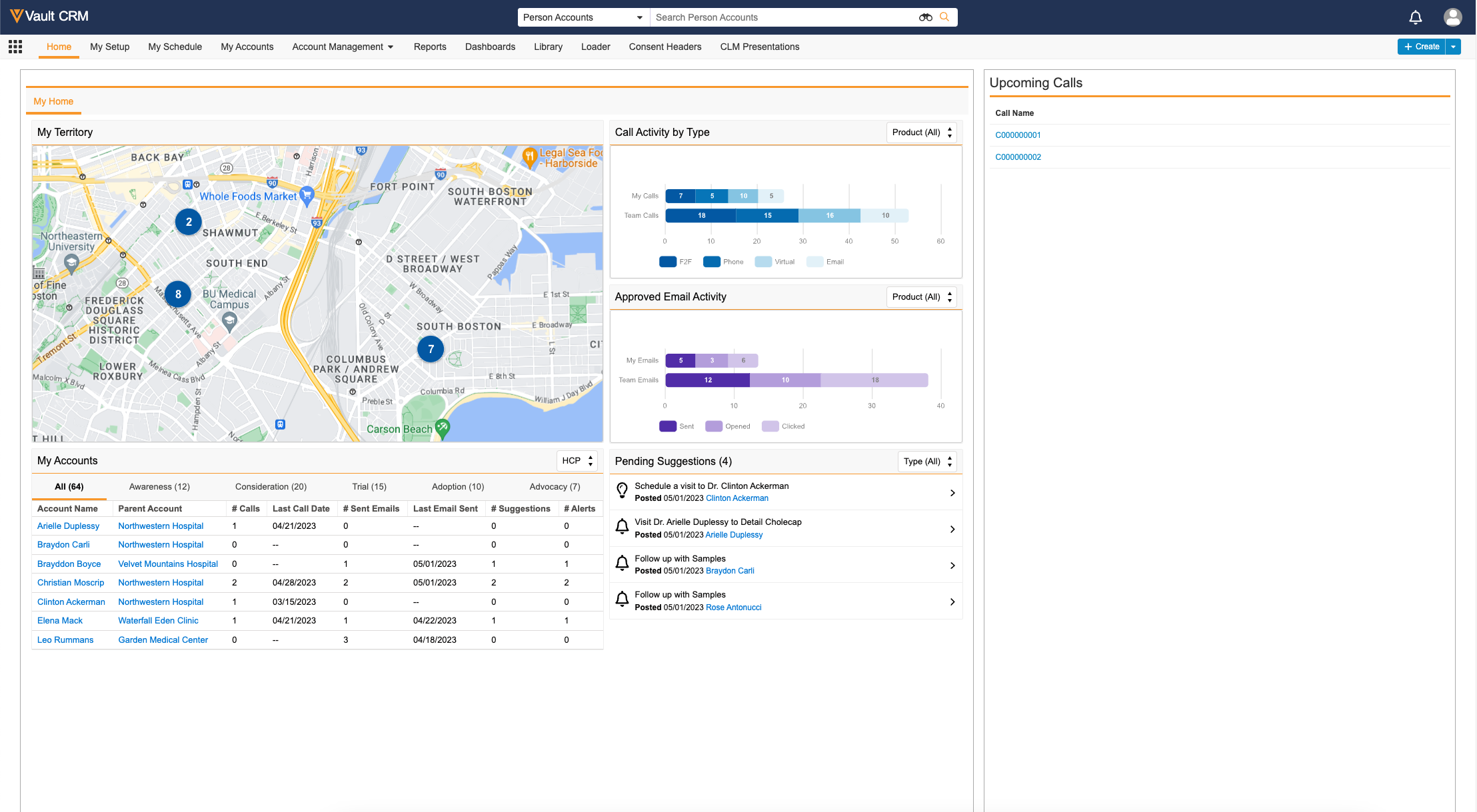The width and height of the screenshot is (1477, 812).
Task: Click the notifications bell in header
Action: coord(1416,17)
